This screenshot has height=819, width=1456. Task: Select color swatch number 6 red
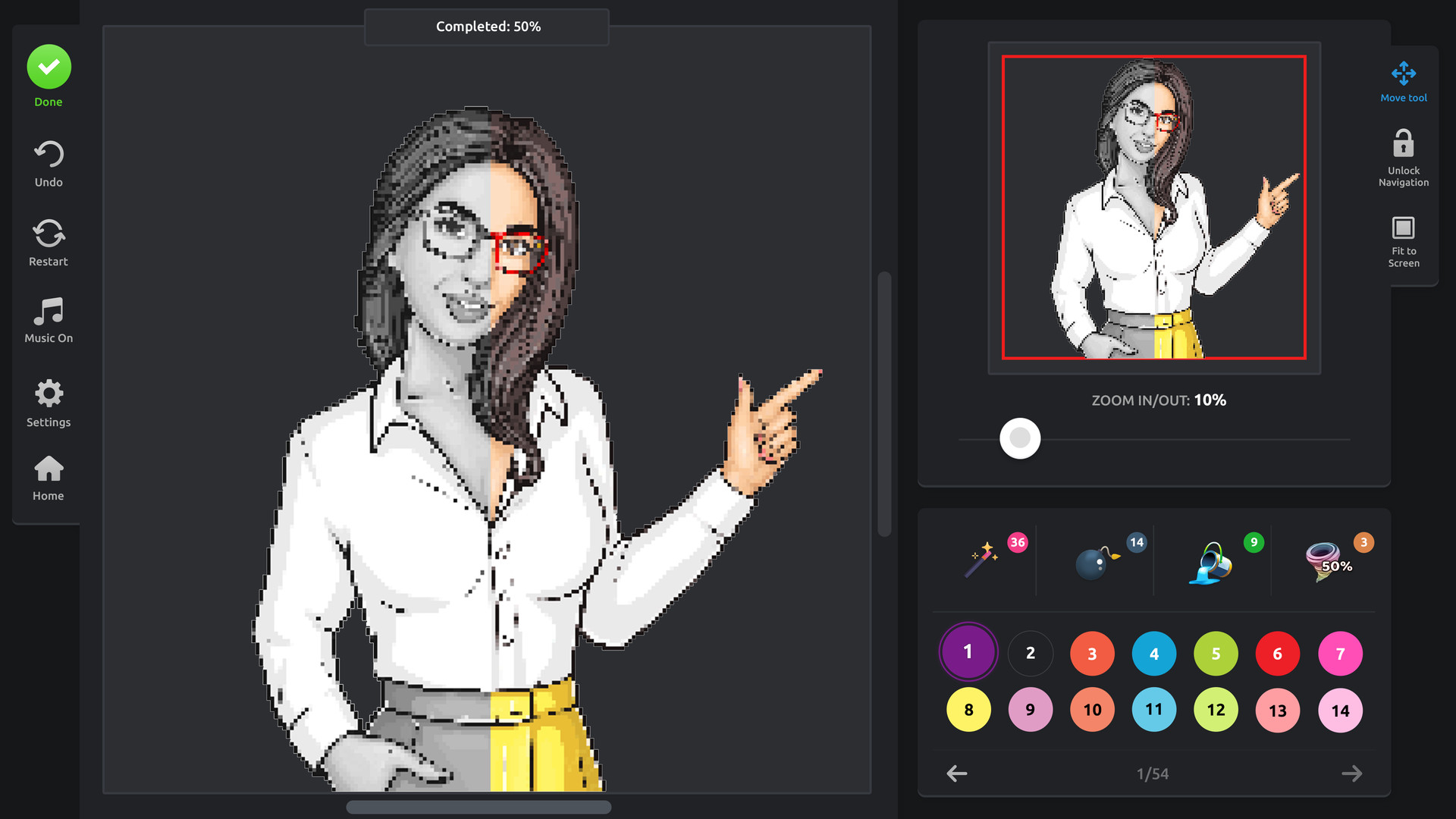(x=1277, y=653)
